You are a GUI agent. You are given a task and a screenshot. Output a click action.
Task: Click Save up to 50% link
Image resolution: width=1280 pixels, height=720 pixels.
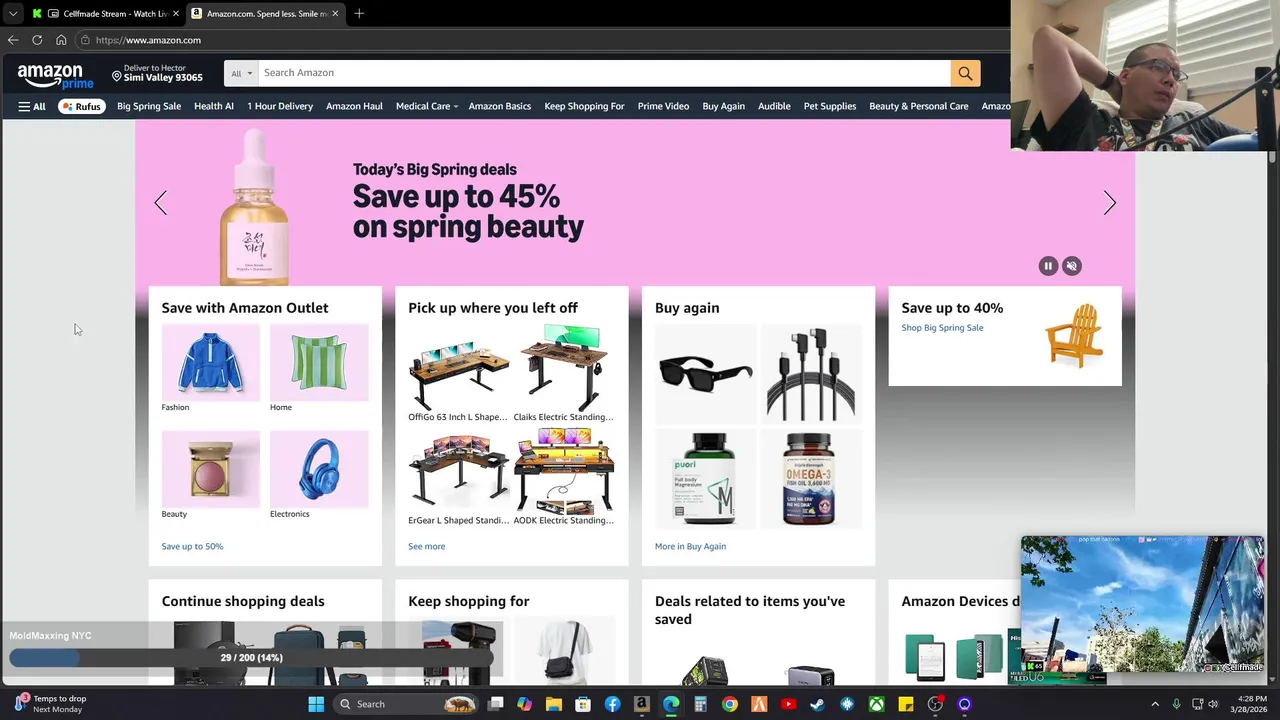click(192, 546)
